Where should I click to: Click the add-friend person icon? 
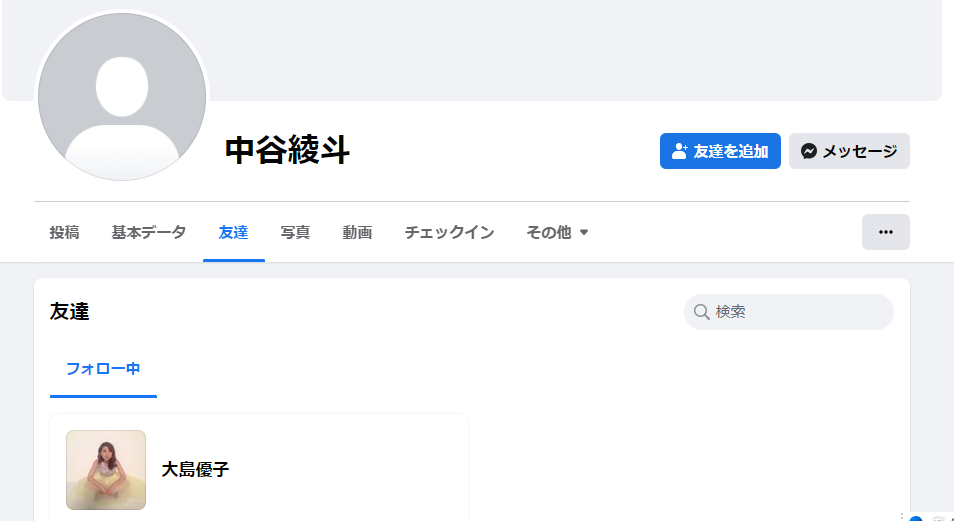[x=680, y=151]
